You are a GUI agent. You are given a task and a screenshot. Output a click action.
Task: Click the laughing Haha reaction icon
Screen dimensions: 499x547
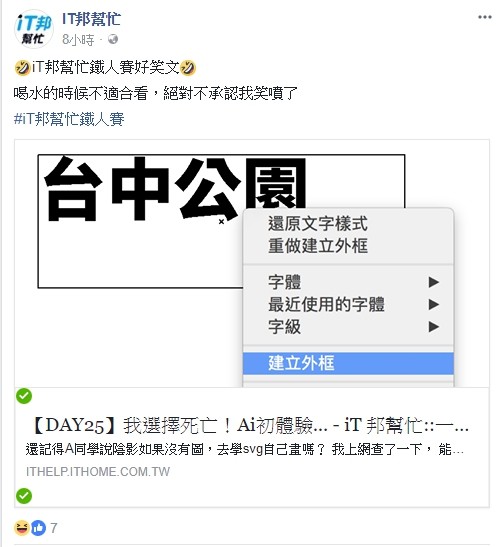(x=22, y=527)
